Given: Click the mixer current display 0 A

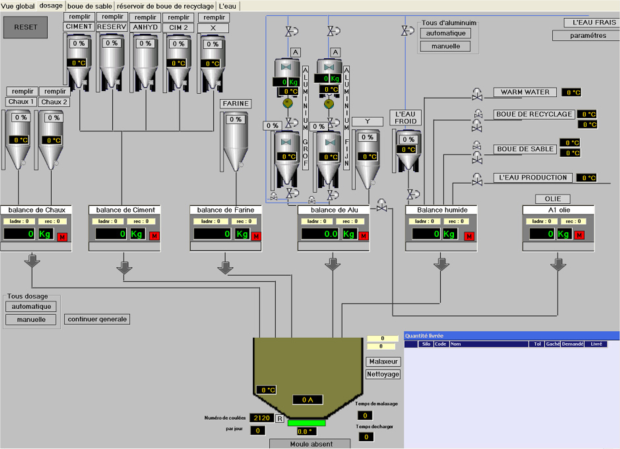Looking at the screenshot, I should (x=307, y=400).
